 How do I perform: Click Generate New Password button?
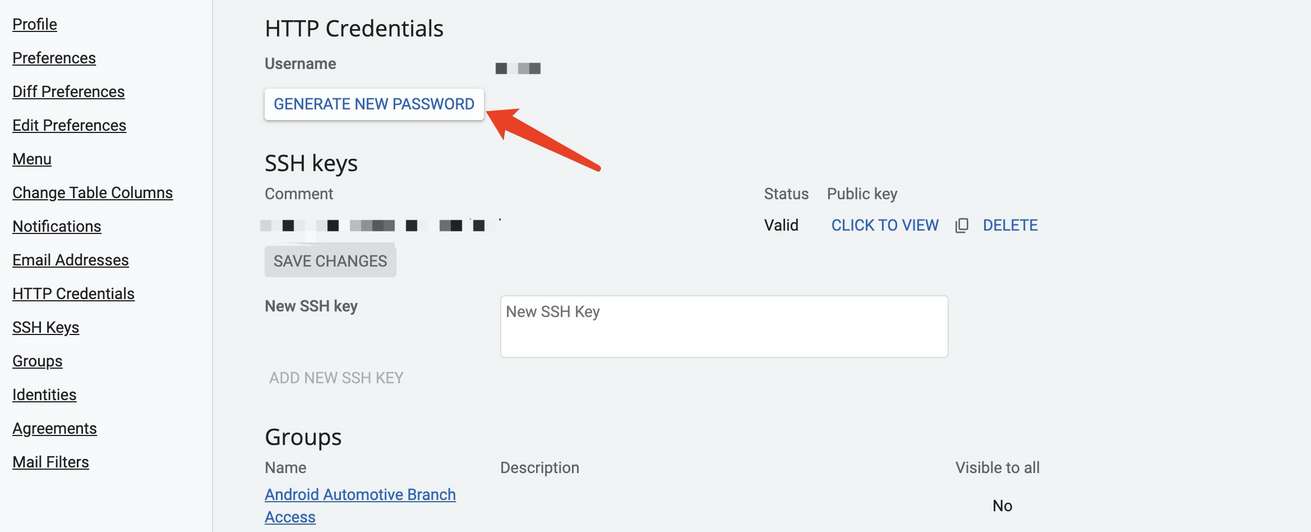click(374, 104)
